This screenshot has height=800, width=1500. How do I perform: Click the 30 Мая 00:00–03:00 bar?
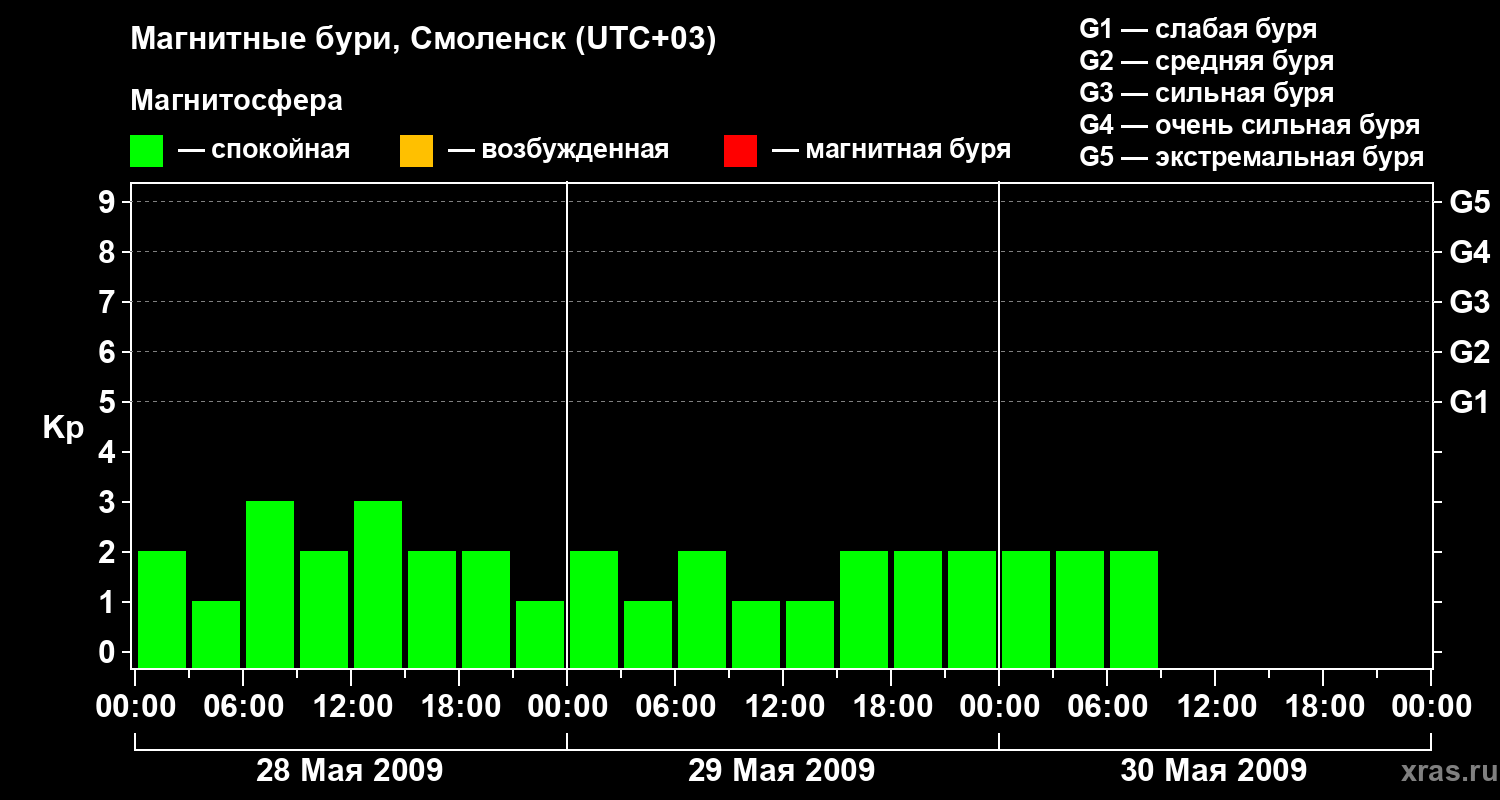1026,609
